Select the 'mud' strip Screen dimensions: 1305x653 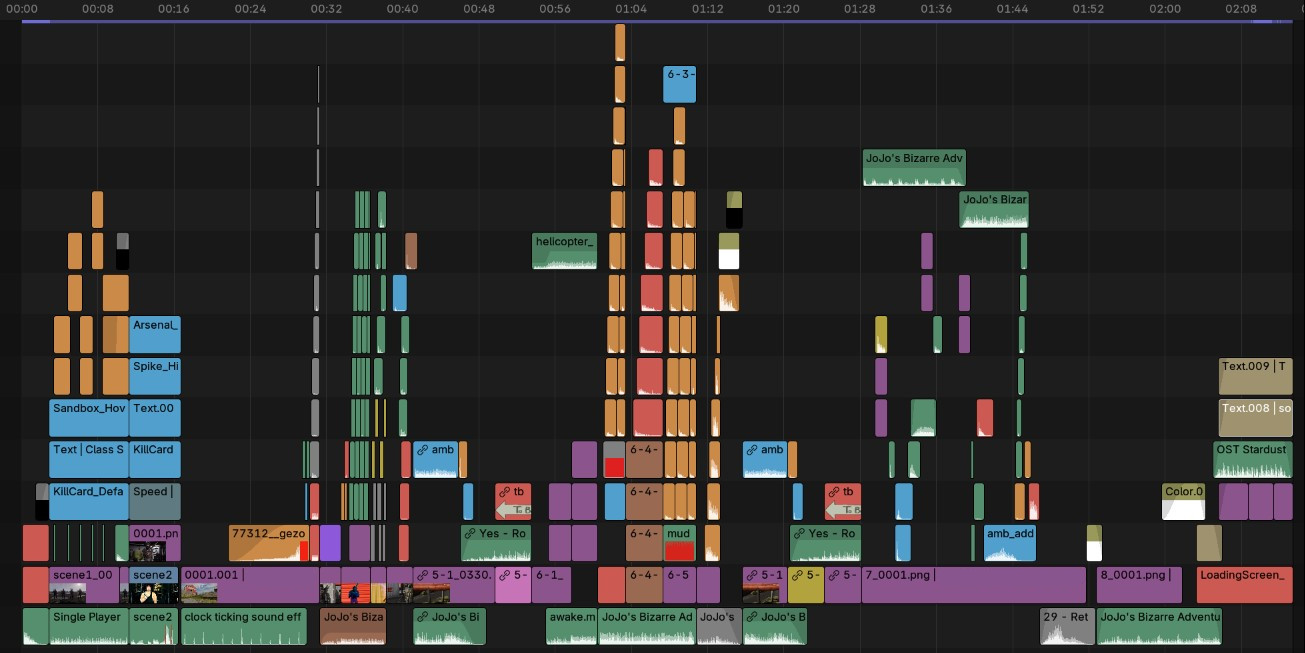coord(679,544)
